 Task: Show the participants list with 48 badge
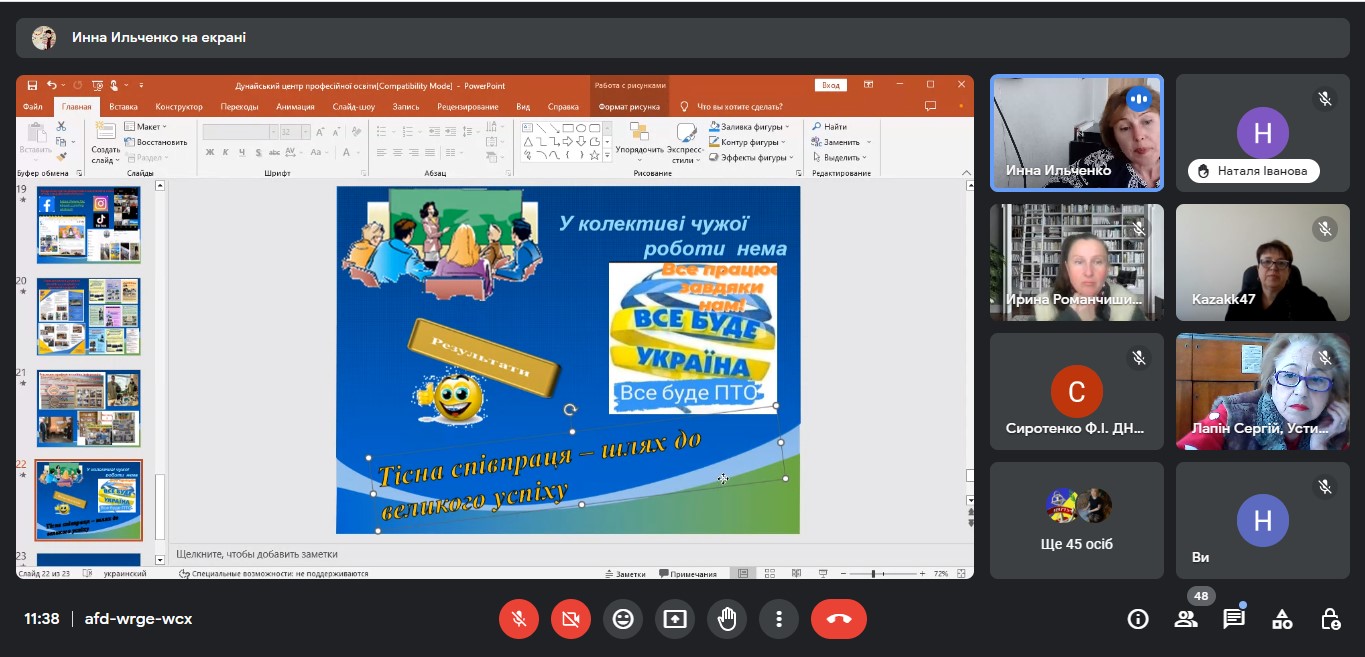(1186, 619)
